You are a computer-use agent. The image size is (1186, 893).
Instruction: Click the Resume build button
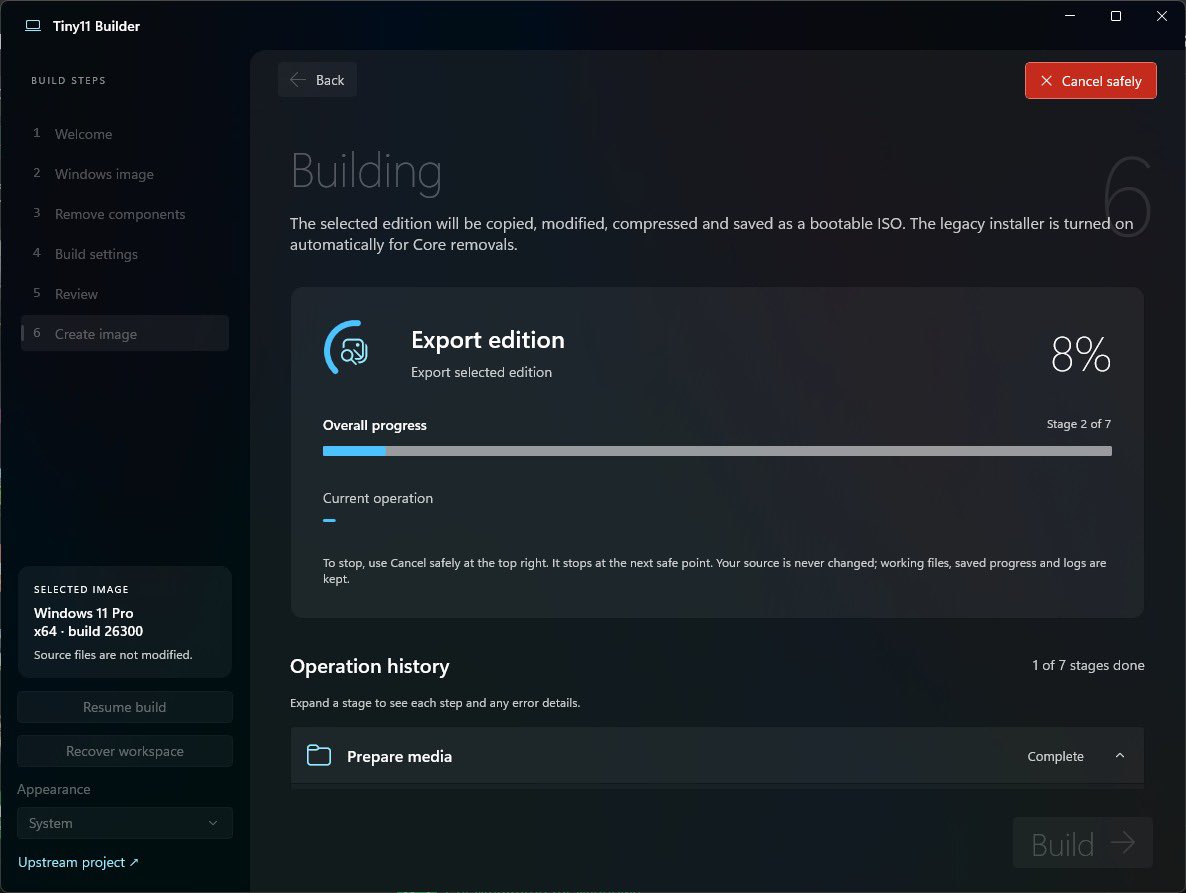125,707
